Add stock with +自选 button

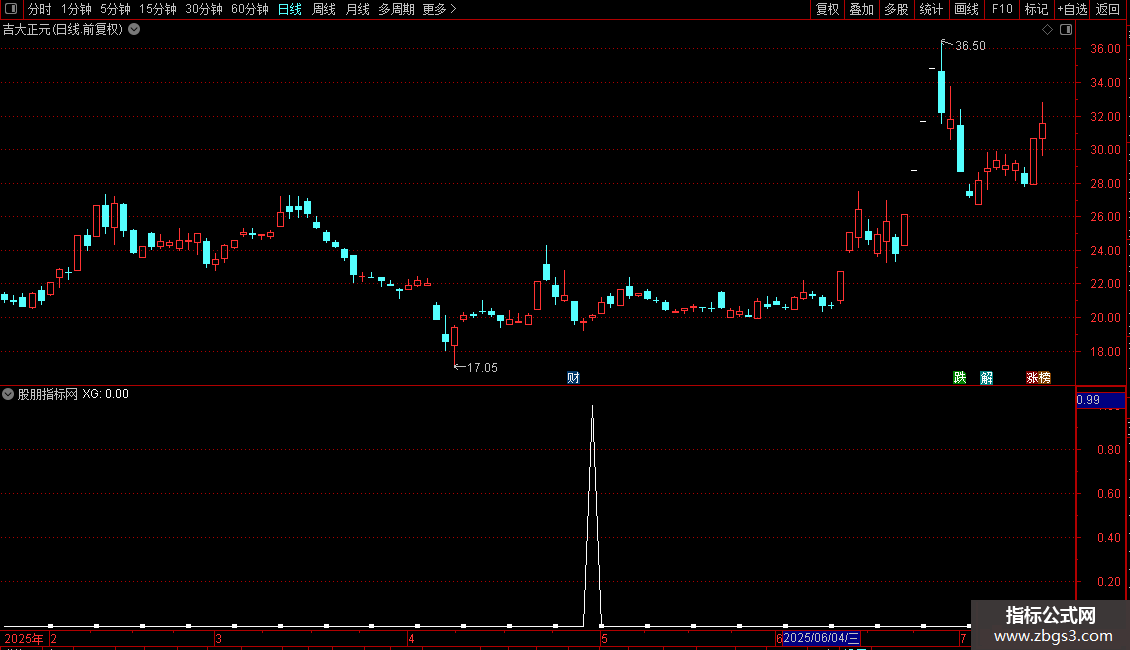click(1072, 9)
